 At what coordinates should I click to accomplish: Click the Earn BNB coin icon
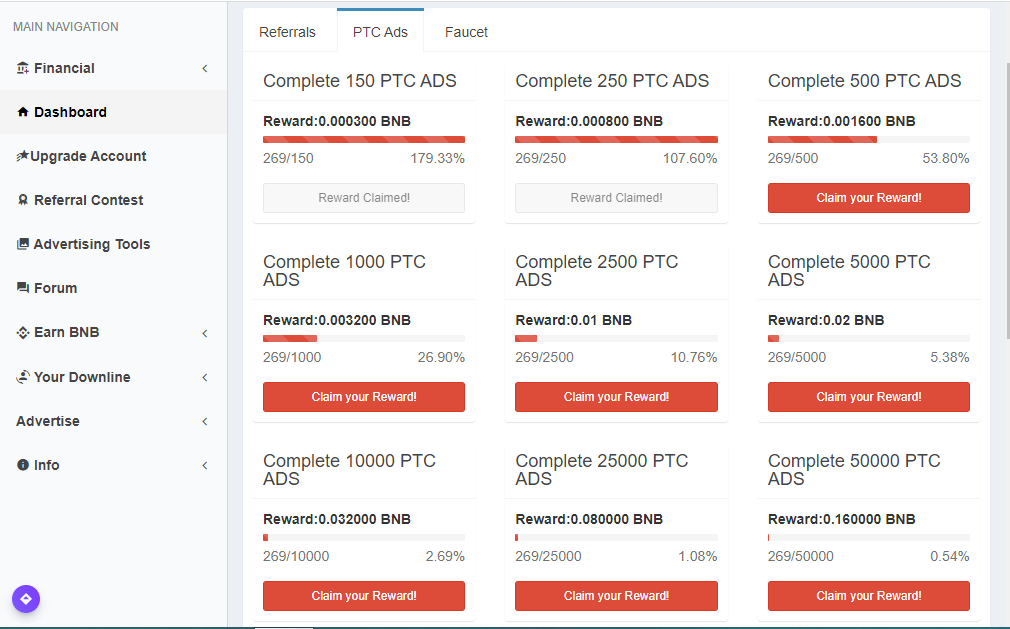pos(23,333)
